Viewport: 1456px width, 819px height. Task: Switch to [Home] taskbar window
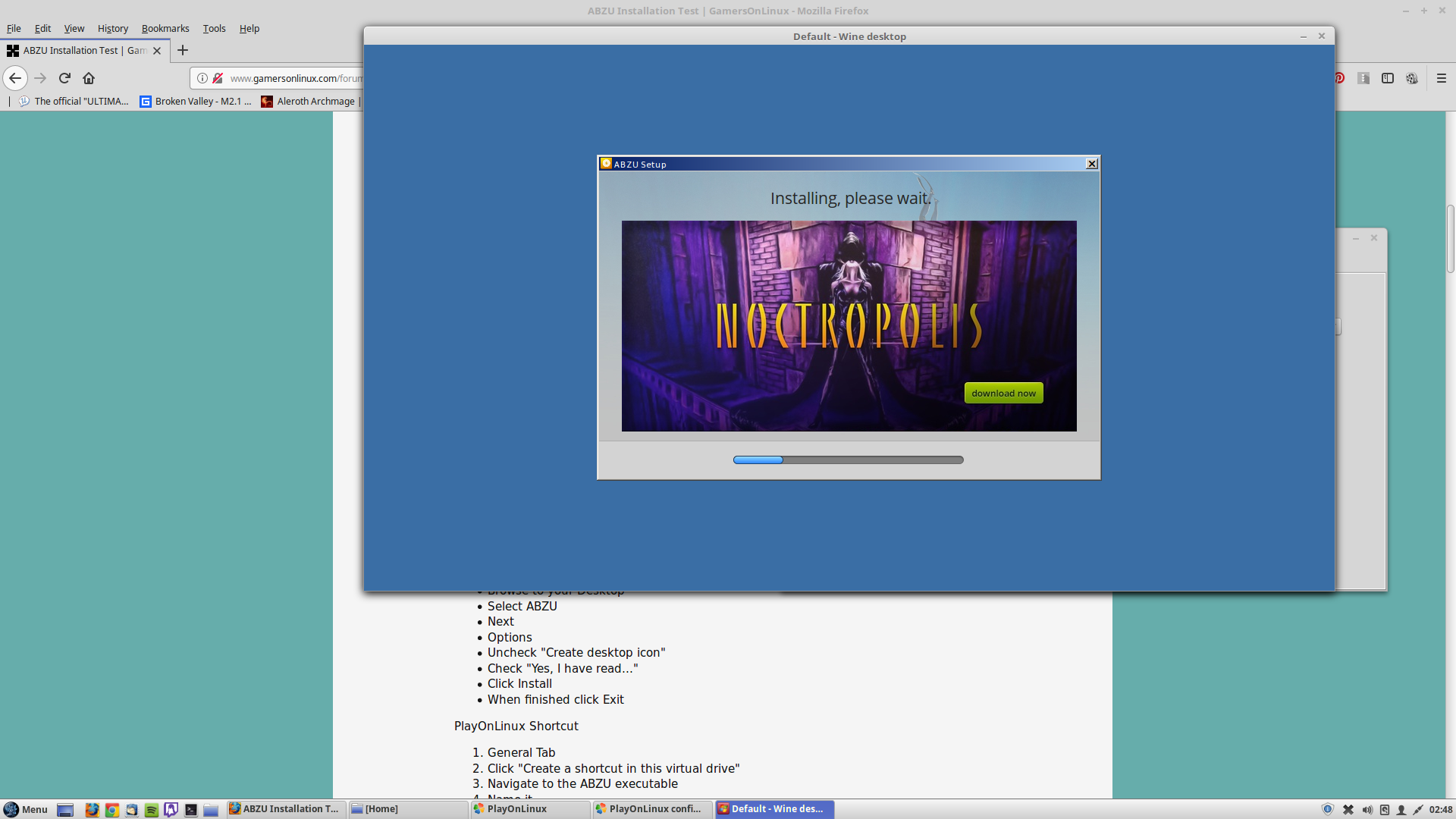(x=408, y=809)
